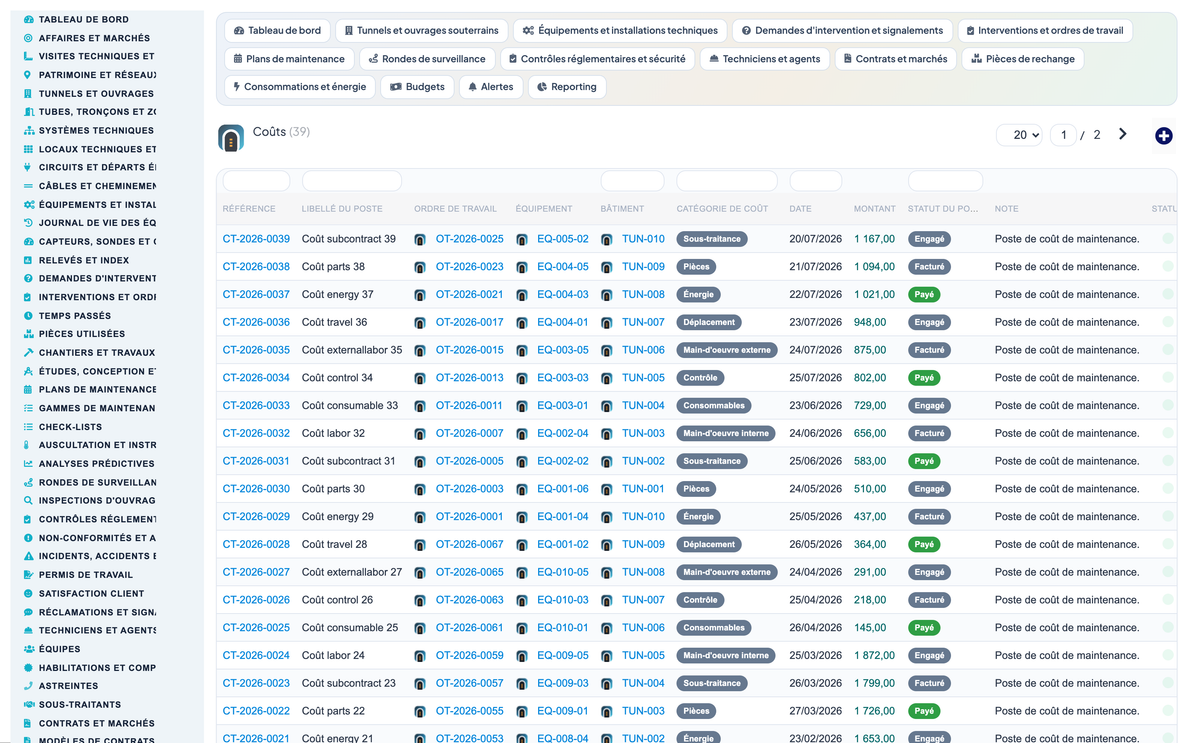Open equipment link EQ-004-03
This screenshot has height=743, width=1200.
(563, 295)
